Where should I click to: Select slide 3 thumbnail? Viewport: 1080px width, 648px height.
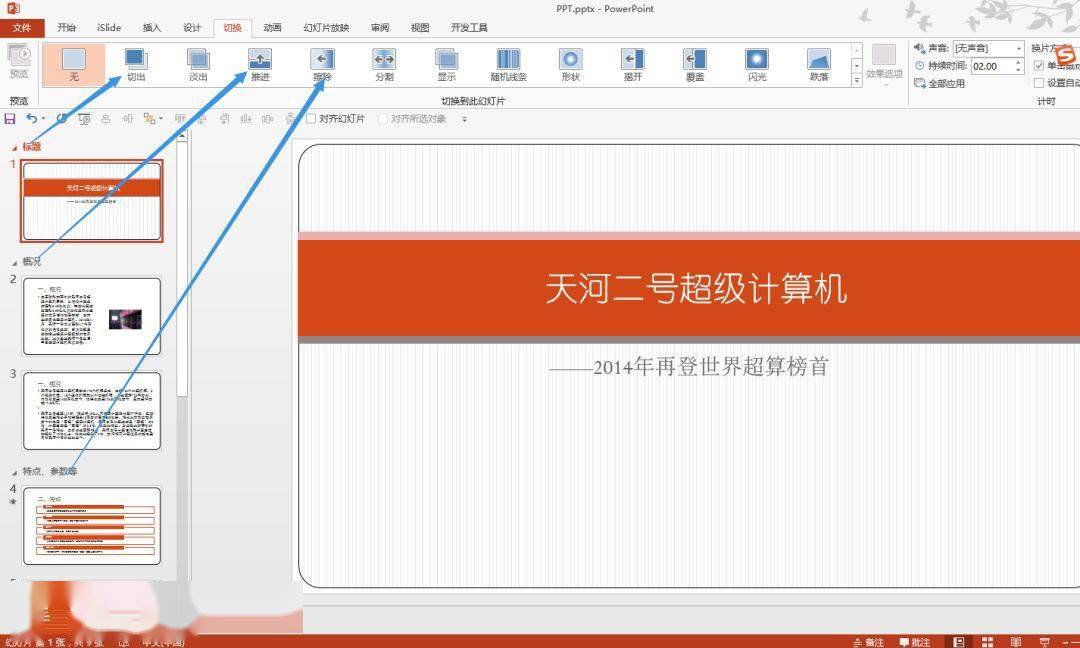point(92,410)
